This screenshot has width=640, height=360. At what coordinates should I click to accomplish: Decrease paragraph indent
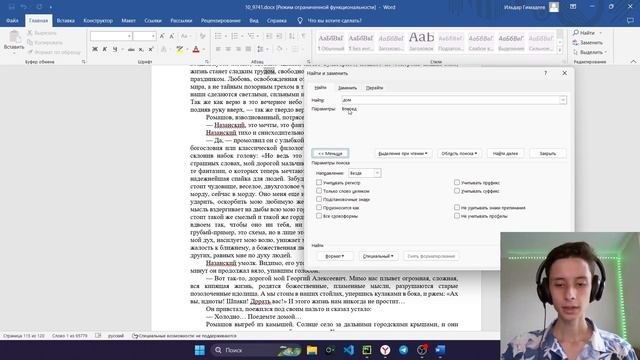point(269,36)
